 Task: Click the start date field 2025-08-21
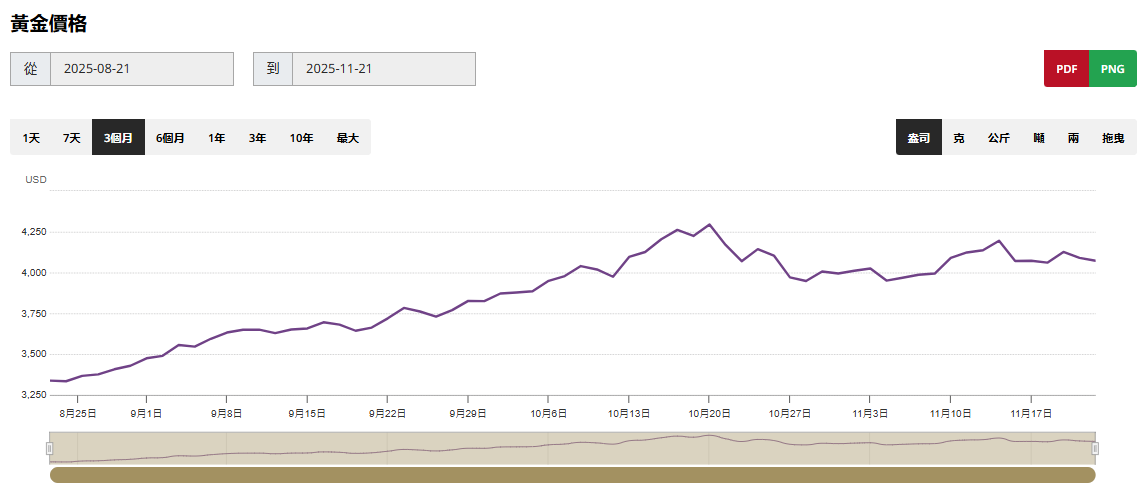pyautogui.click(x=141, y=69)
